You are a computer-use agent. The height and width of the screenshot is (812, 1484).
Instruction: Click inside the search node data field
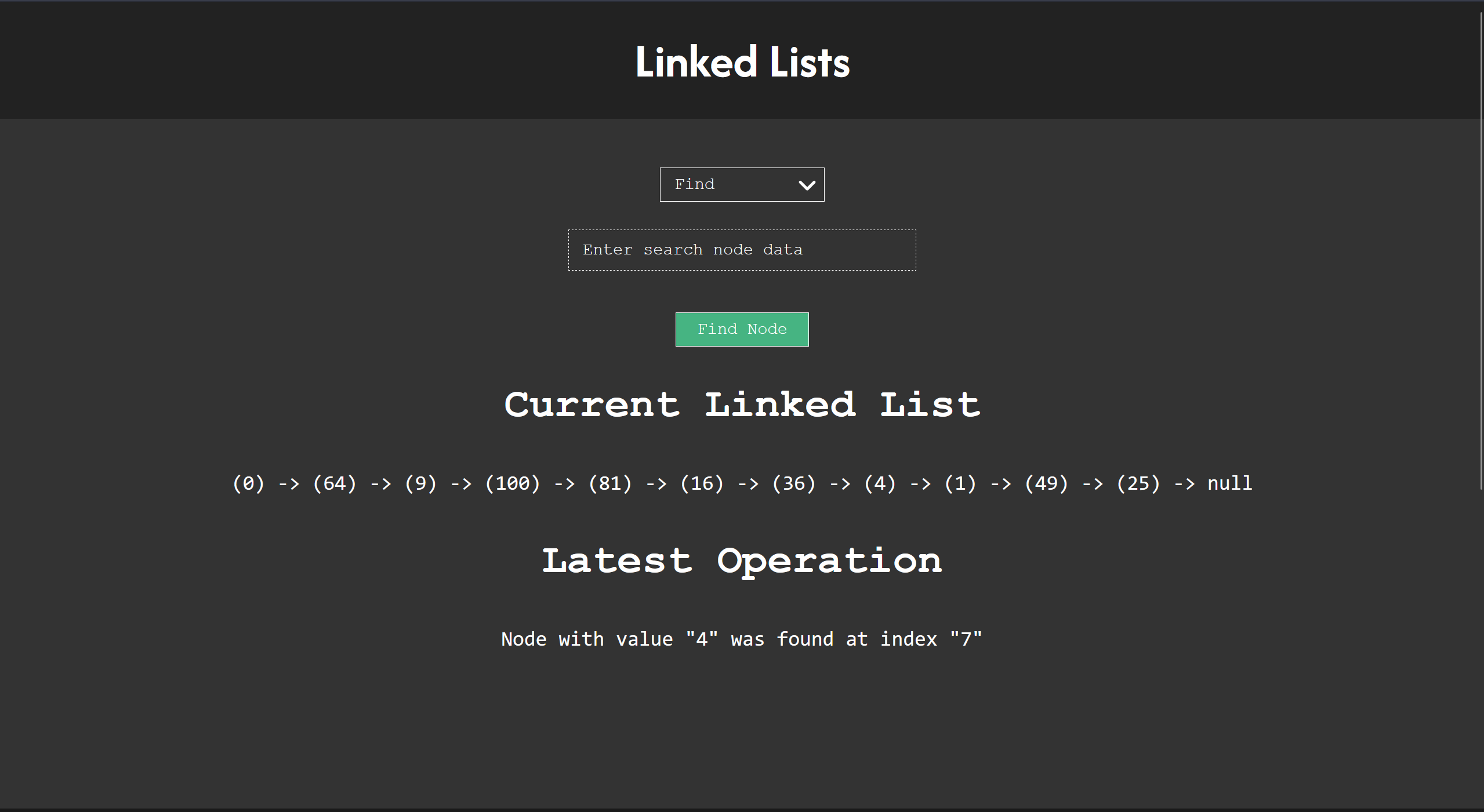click(x=742, y=249)
